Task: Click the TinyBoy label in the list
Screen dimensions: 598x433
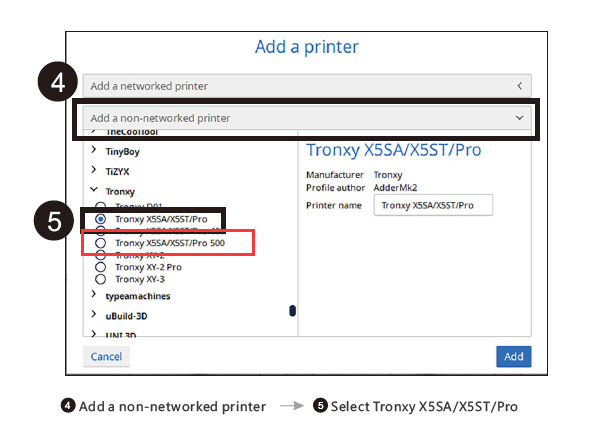Action: (x=122, y=151)
